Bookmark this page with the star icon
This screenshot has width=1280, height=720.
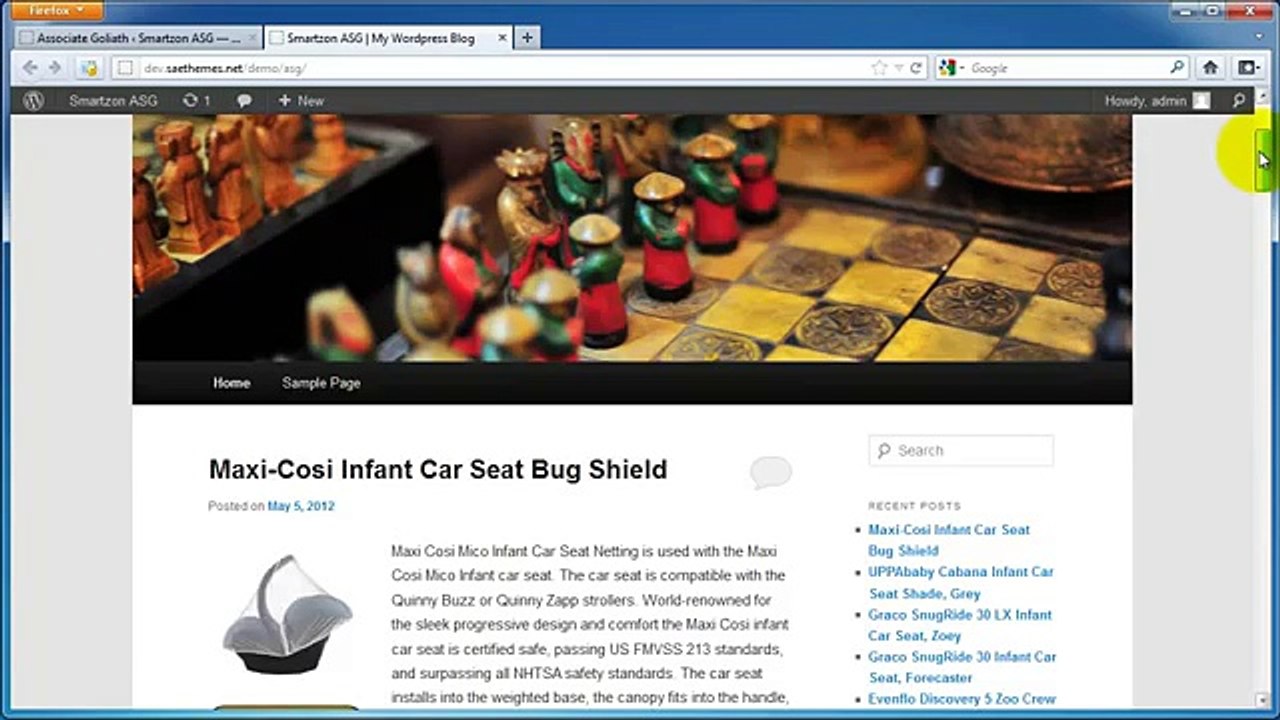[x=879, y=68]
